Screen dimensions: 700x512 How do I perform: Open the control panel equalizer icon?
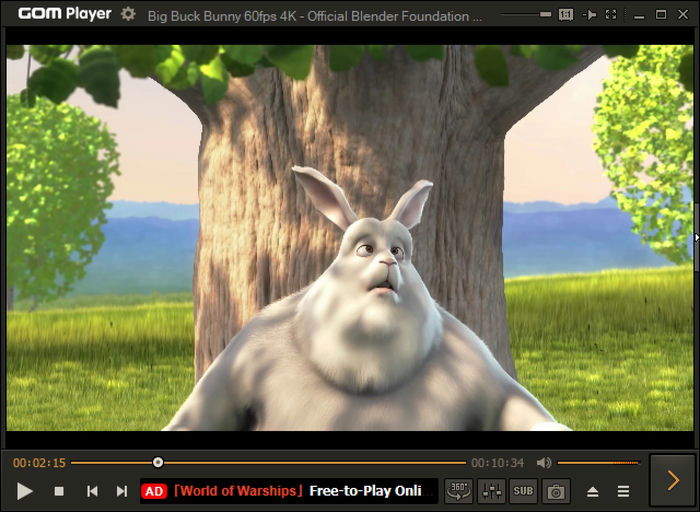tap(492, 491)
